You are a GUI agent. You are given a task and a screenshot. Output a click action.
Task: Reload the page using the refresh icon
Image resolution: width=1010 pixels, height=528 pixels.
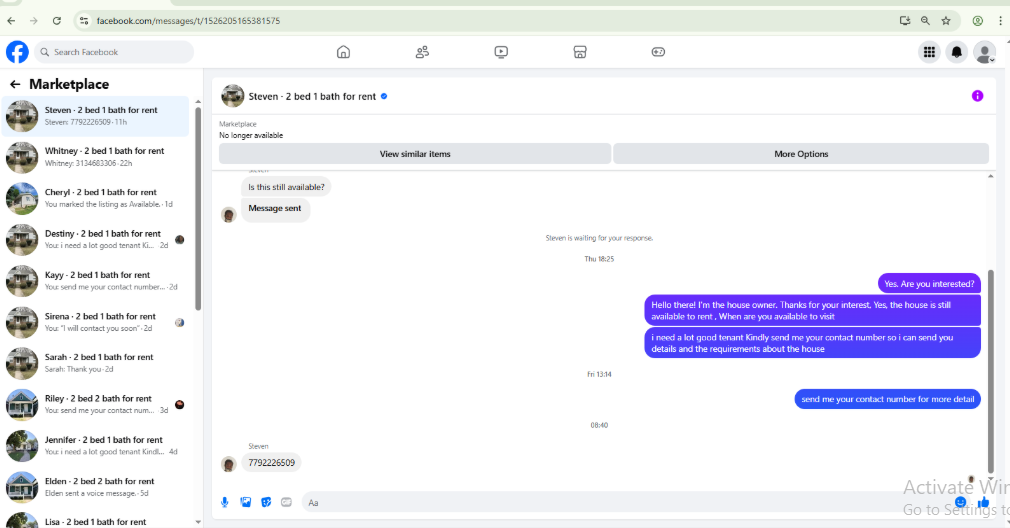[57, 21]
